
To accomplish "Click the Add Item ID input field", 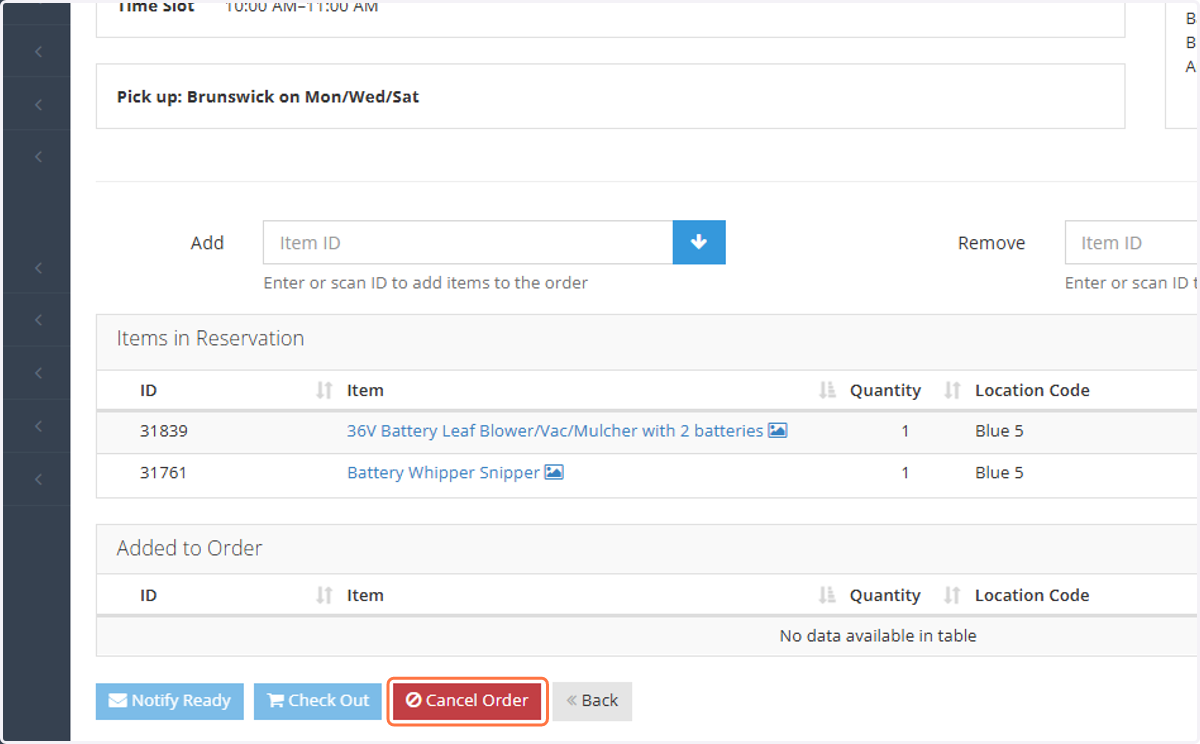I will click(468, 243).
